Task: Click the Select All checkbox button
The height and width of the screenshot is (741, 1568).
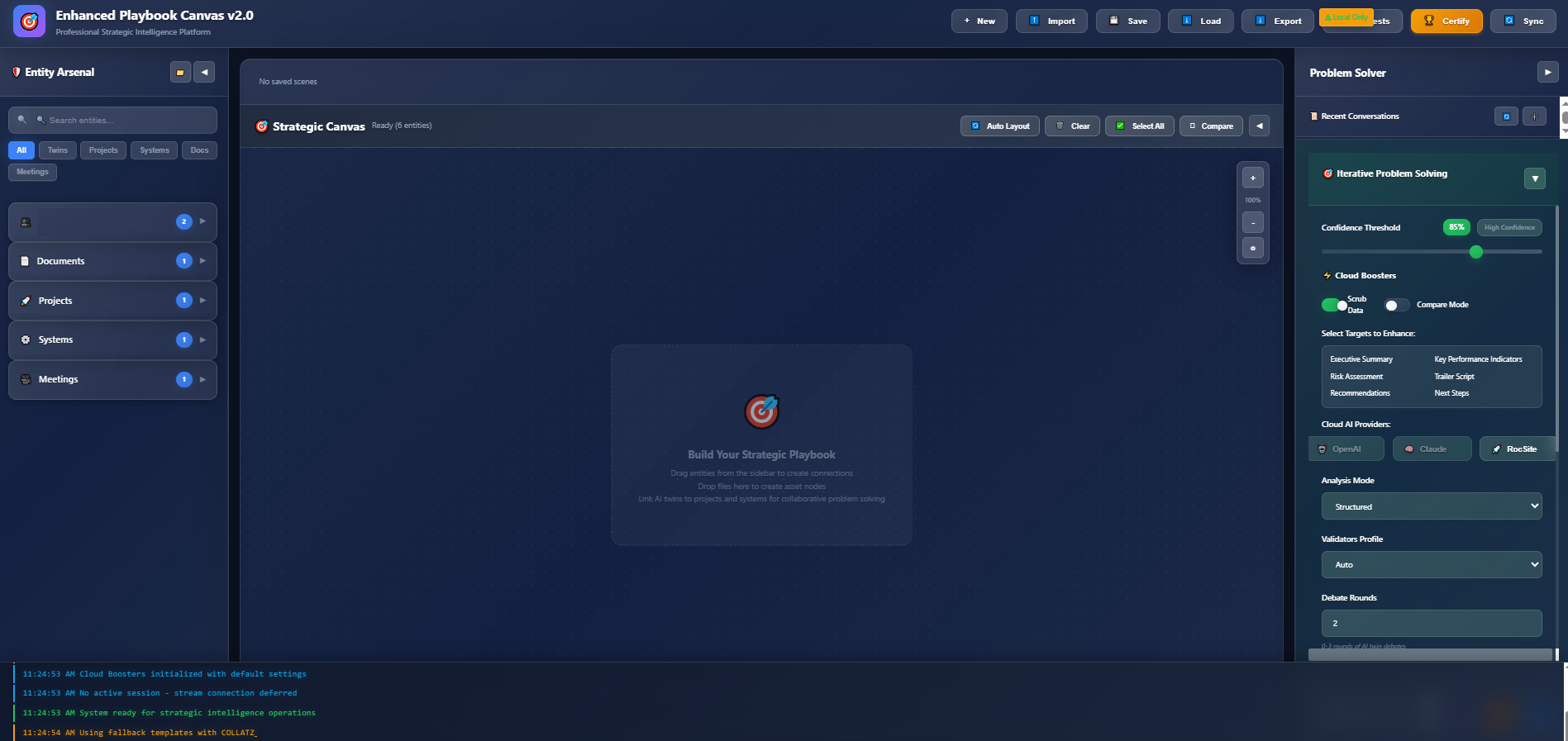Action: [x=1139, y=126]
